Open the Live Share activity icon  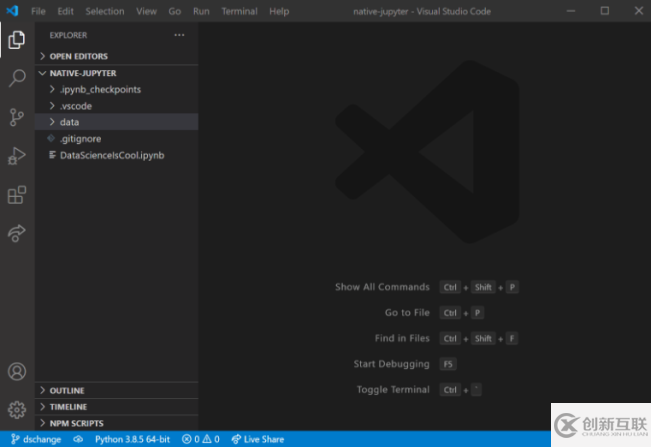[x=17, y=233]
